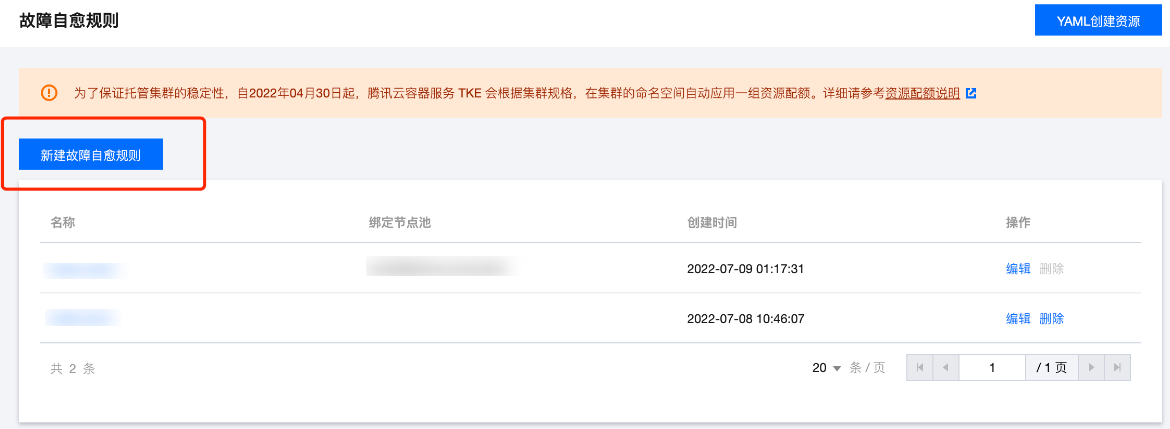Screen dimensions: 1170x429
Task: Open the external link icon after 资源配额说明
Action: click(x=971, y=94)
